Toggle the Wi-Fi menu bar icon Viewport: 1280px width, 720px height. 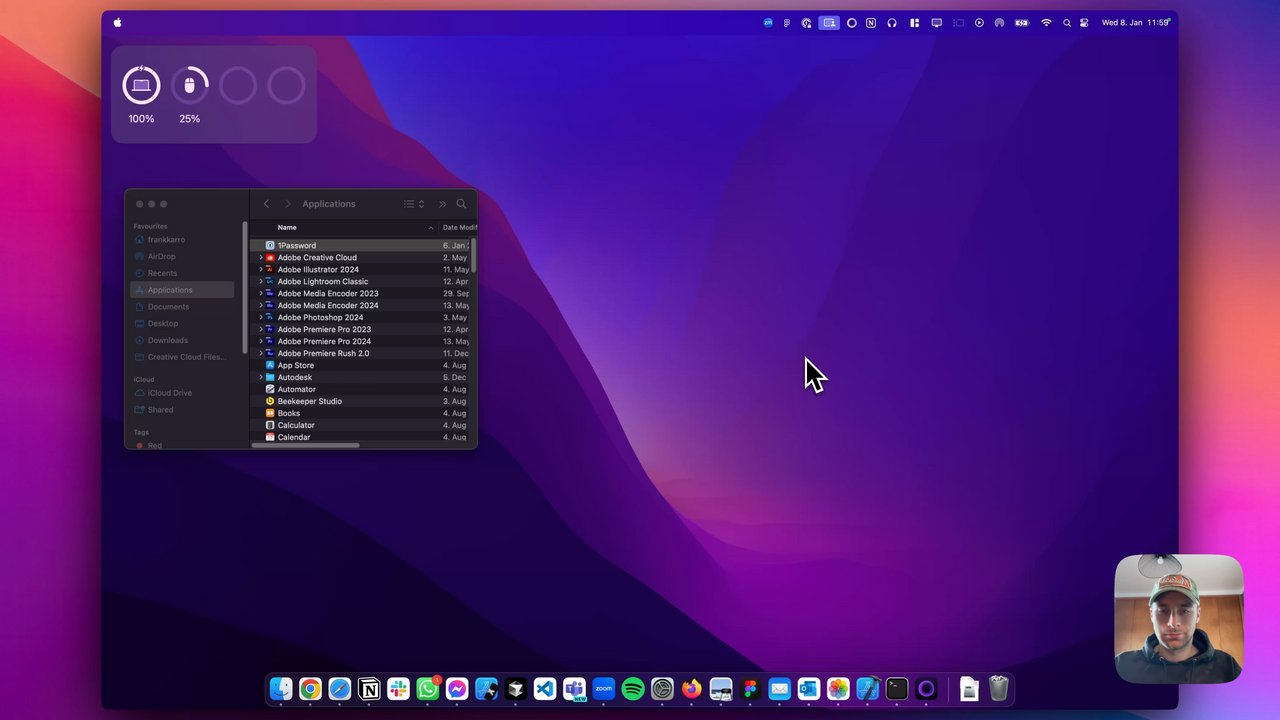coord(1046,23)
